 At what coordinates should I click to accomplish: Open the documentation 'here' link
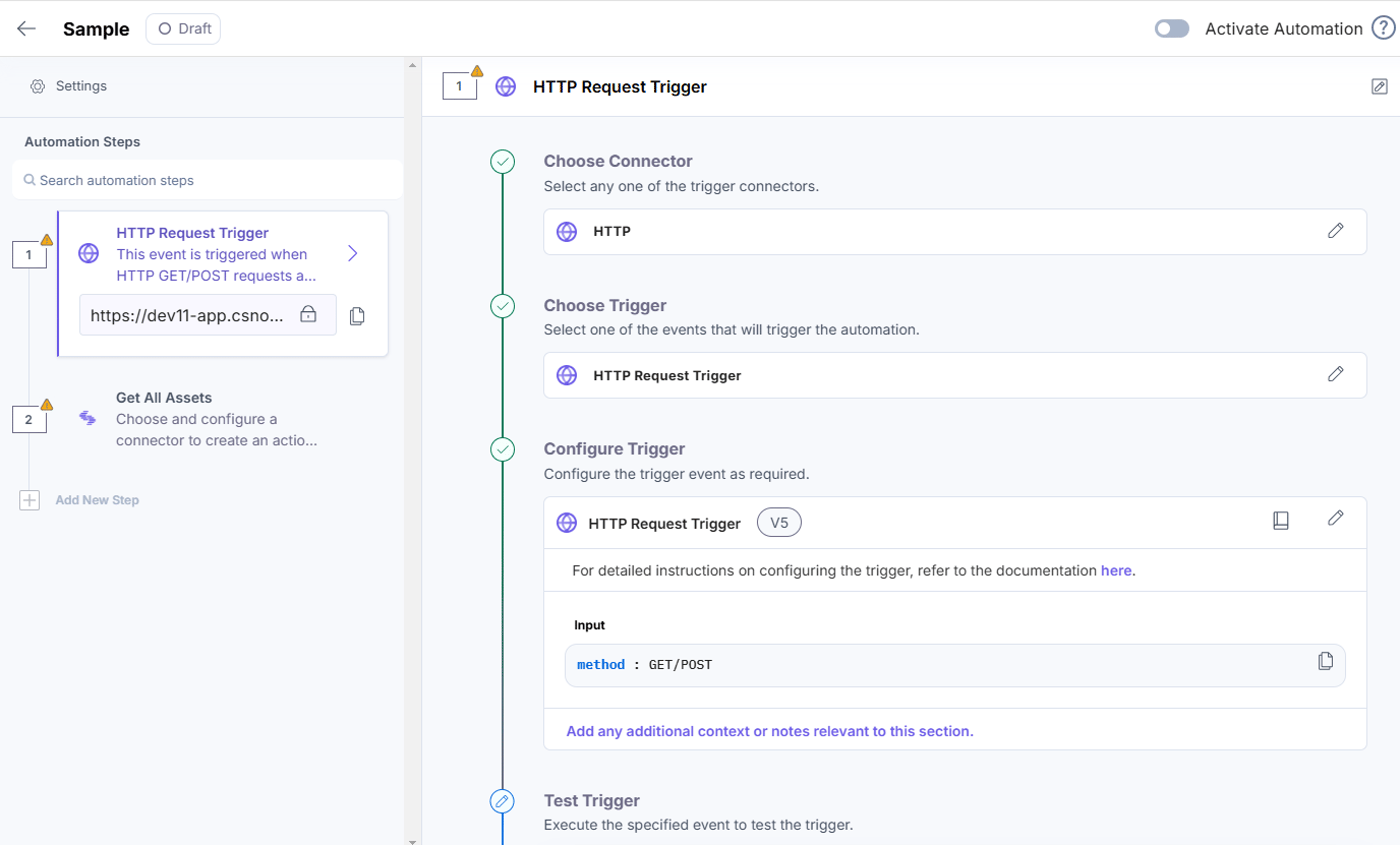click(1116, 570)
